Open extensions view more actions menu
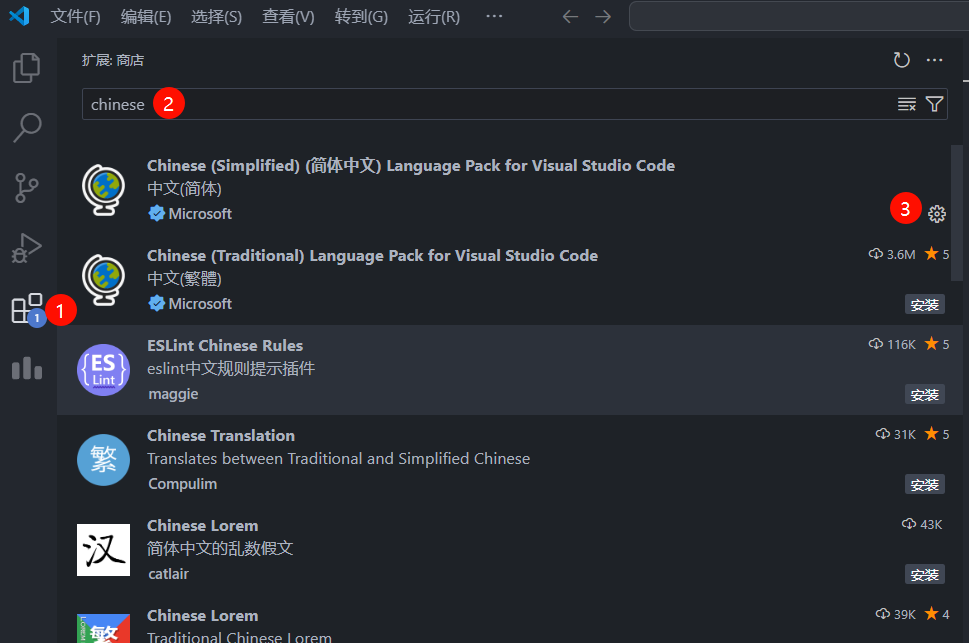Viewport: 969px width, 643px height. click(935, 60)
